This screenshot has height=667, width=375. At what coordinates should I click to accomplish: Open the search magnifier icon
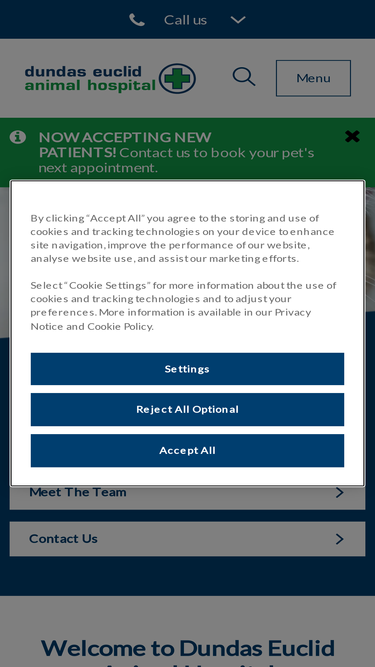244,77
